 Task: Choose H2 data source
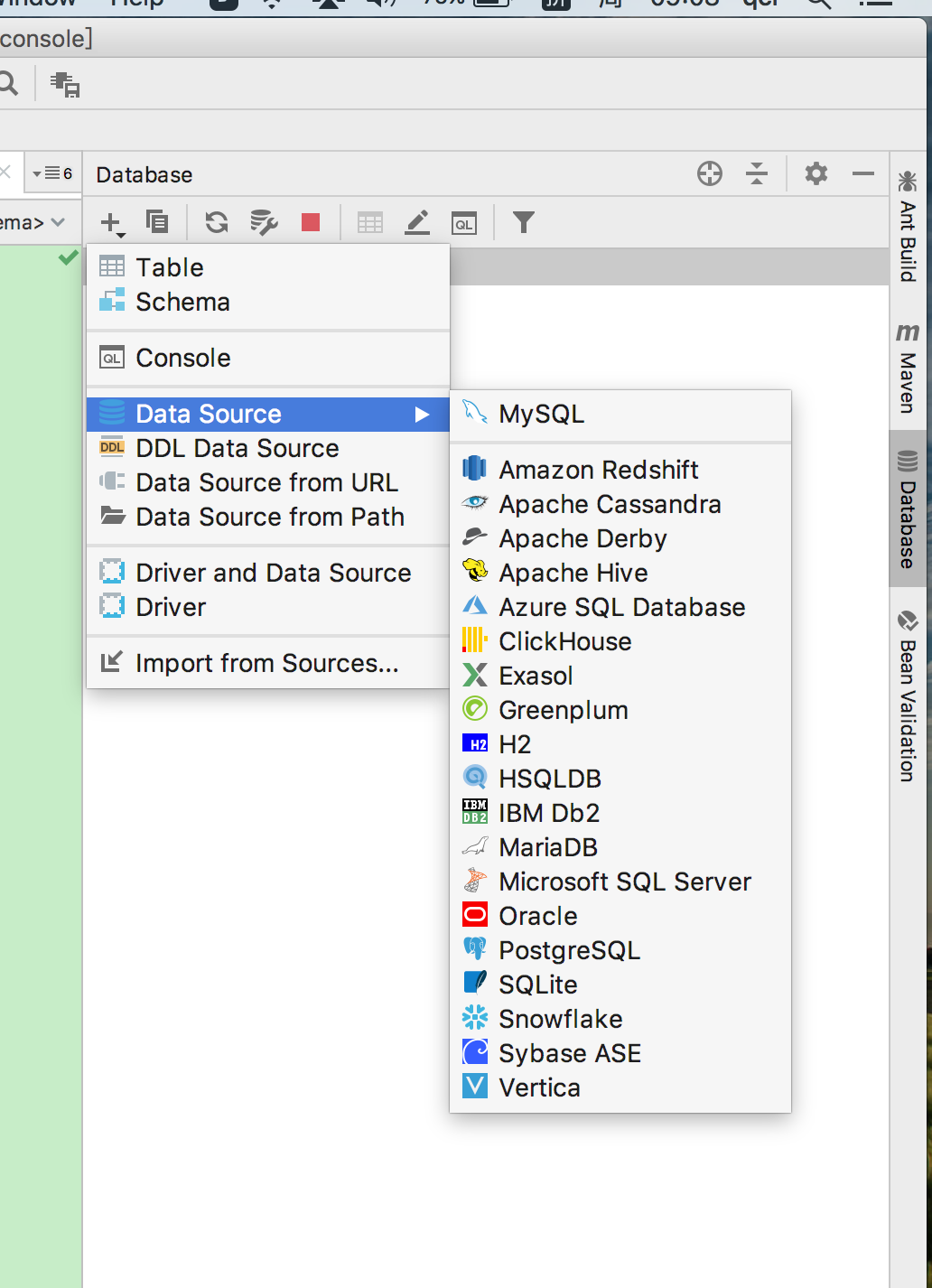tap(620, 744)
